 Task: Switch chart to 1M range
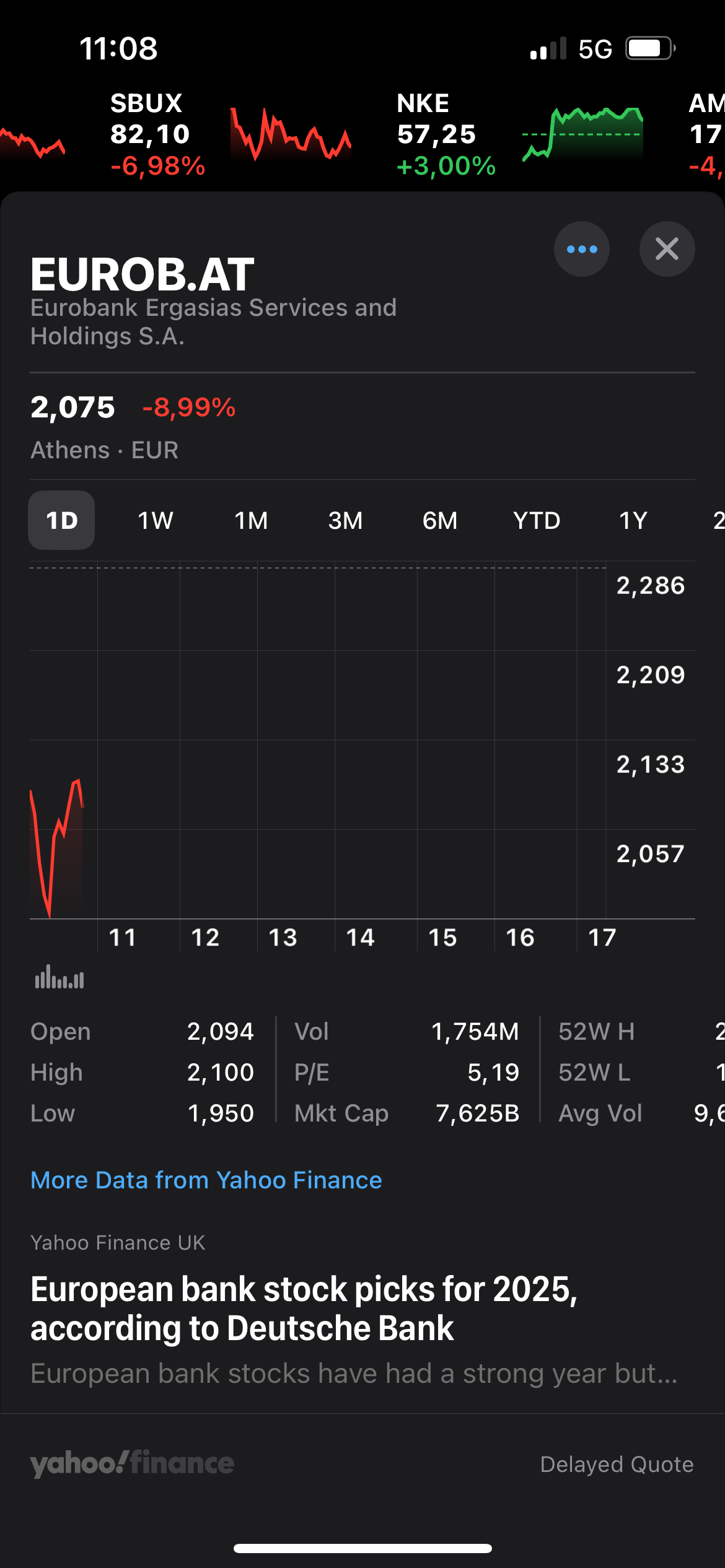tap(251, 520)
